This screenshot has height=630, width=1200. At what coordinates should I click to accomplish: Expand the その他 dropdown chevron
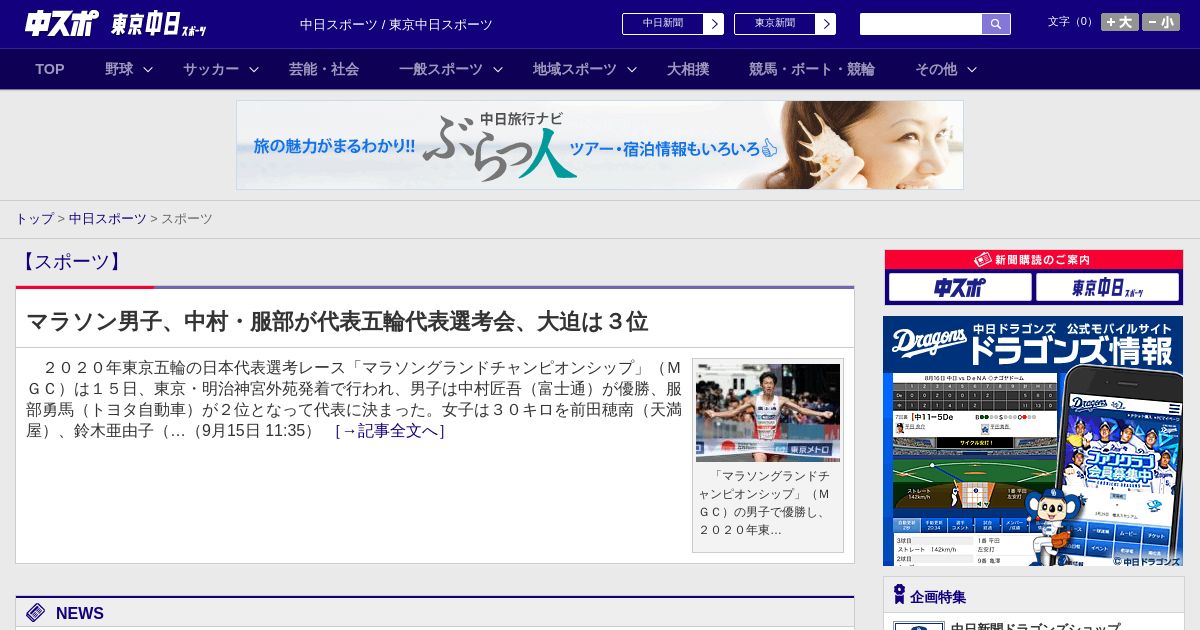tap(972, 69)
